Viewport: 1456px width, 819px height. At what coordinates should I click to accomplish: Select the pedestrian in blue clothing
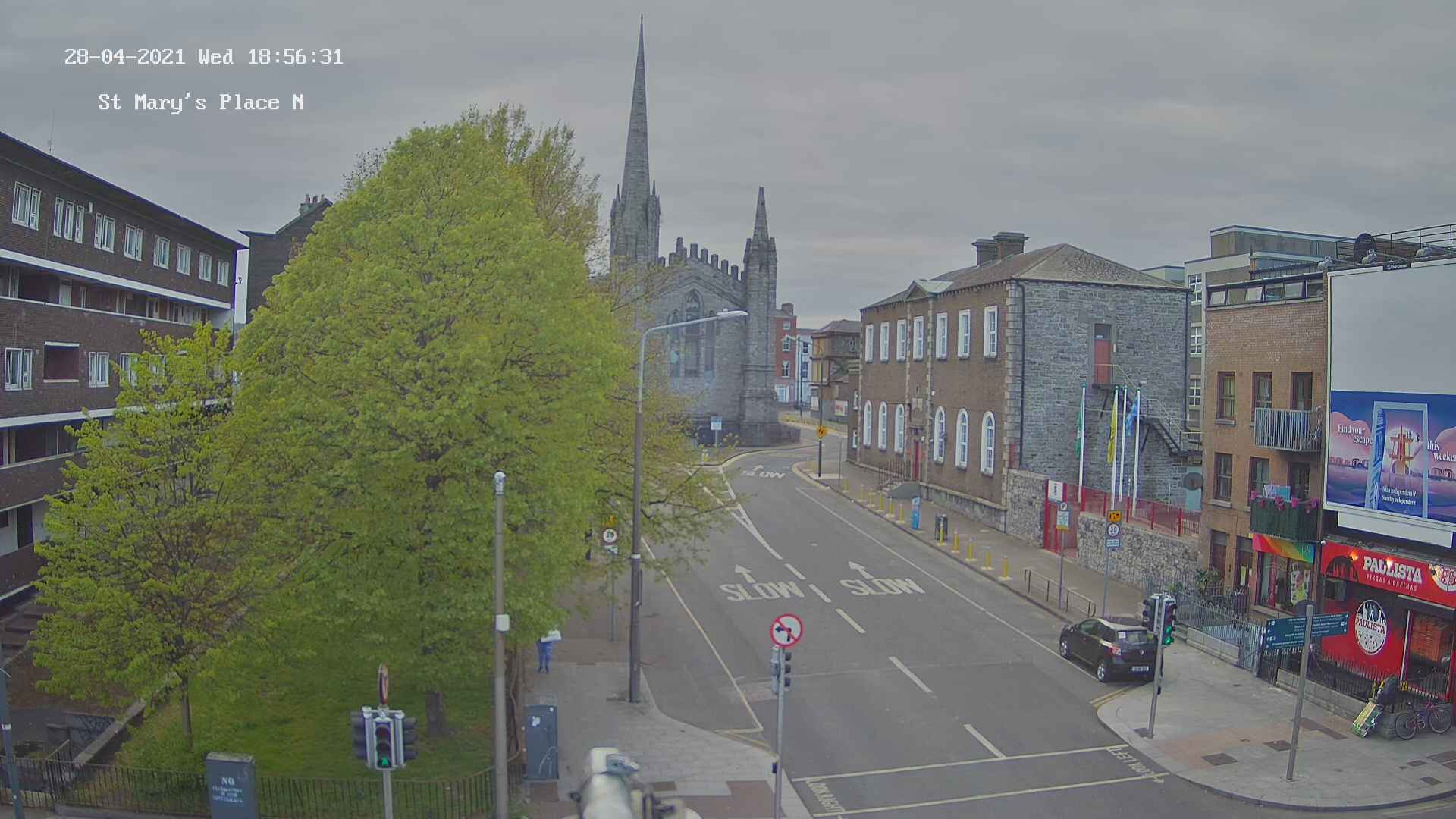[x=546, y=650]
